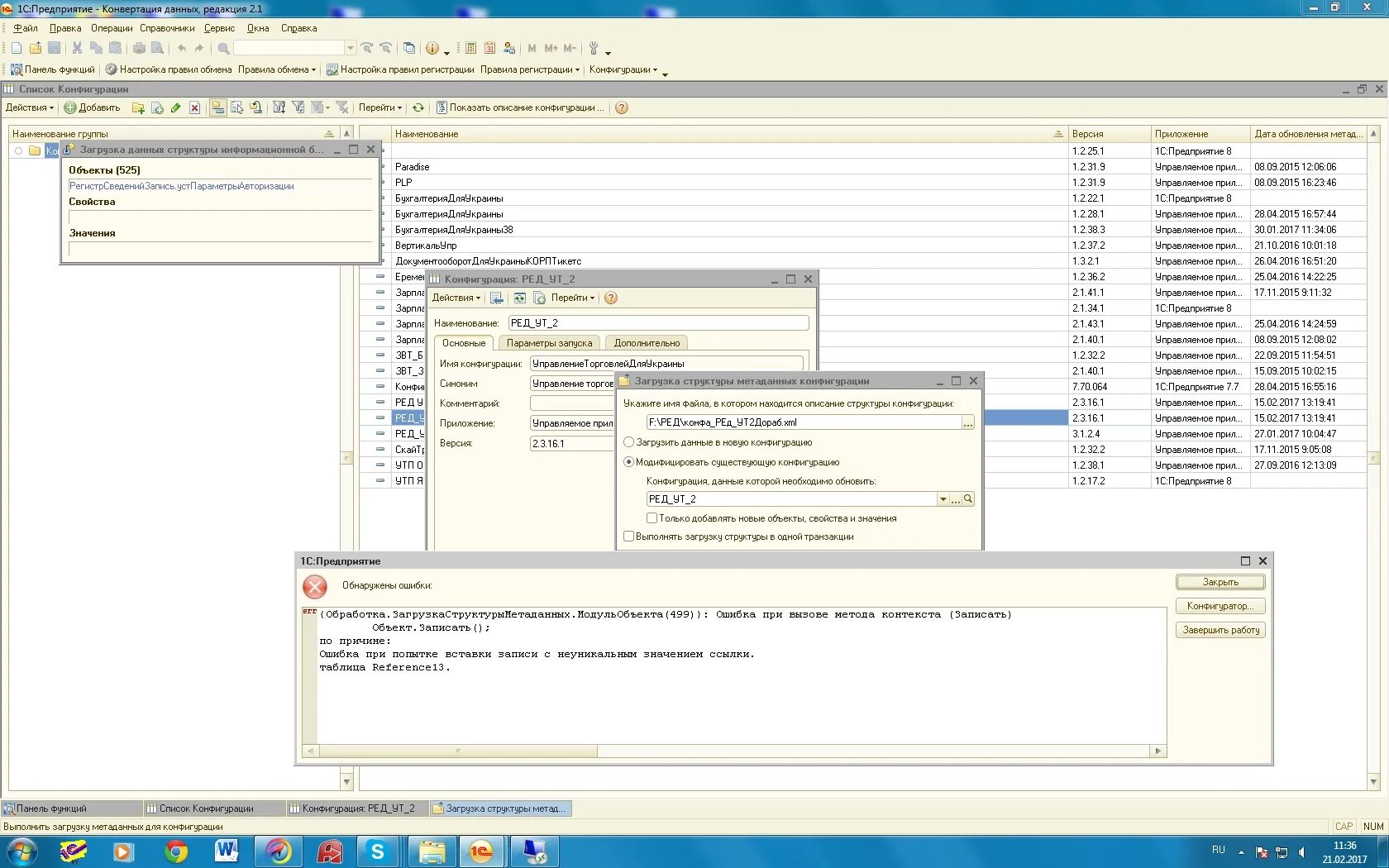Viewport: 1389px width, 868px height.
Task: Click the file path field with конфа_РЕд_УТ2Дораб.xml
Action: [804, 422]
